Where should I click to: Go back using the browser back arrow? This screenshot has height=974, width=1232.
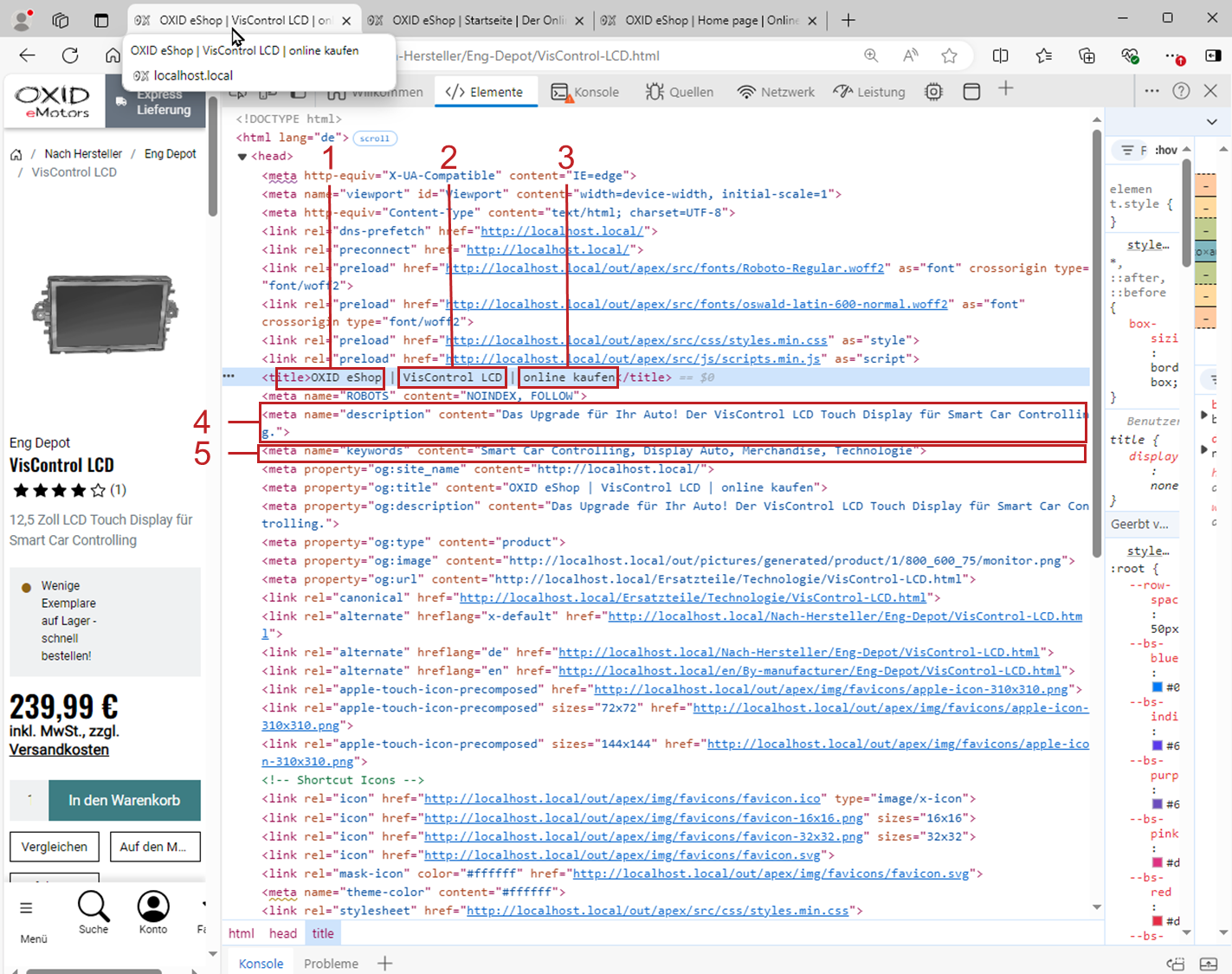27,55
